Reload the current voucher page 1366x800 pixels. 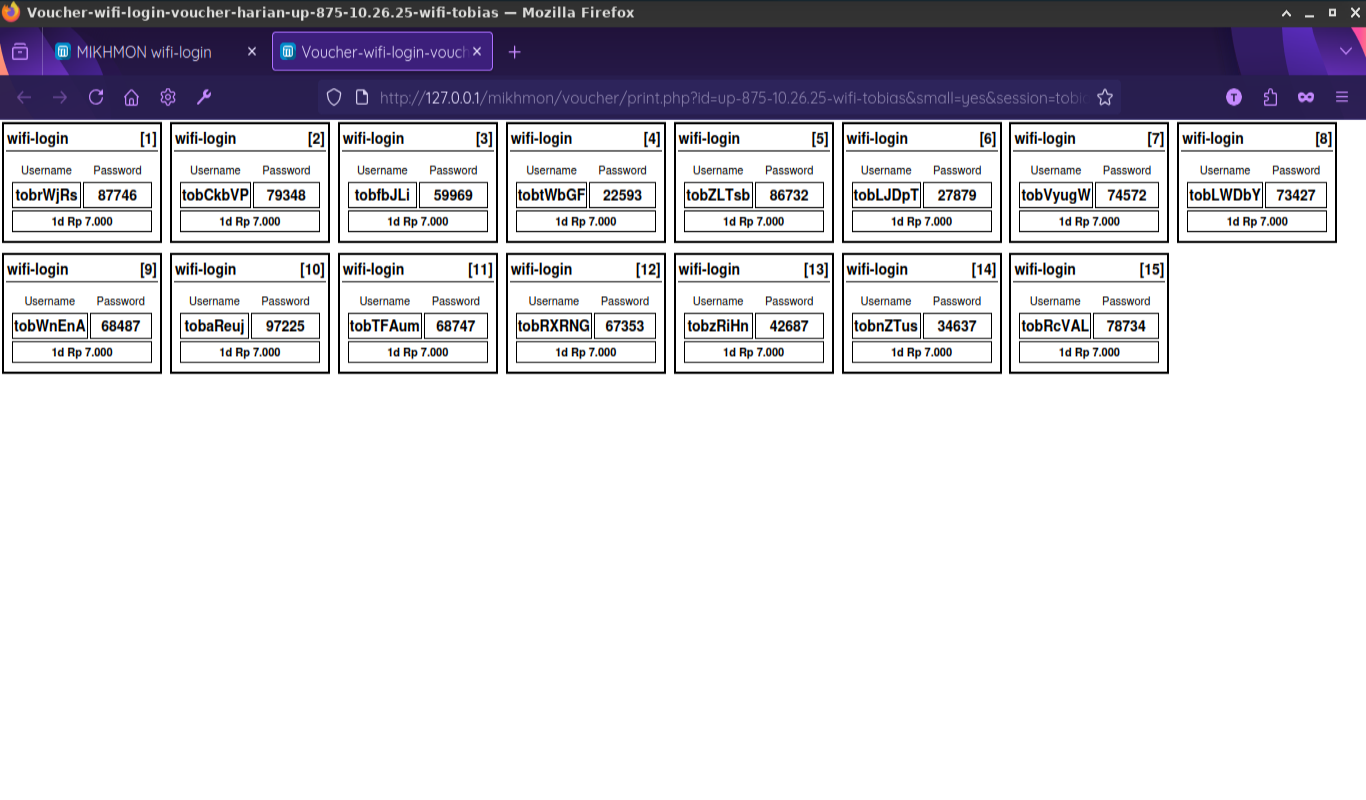(x=96, y=97)
